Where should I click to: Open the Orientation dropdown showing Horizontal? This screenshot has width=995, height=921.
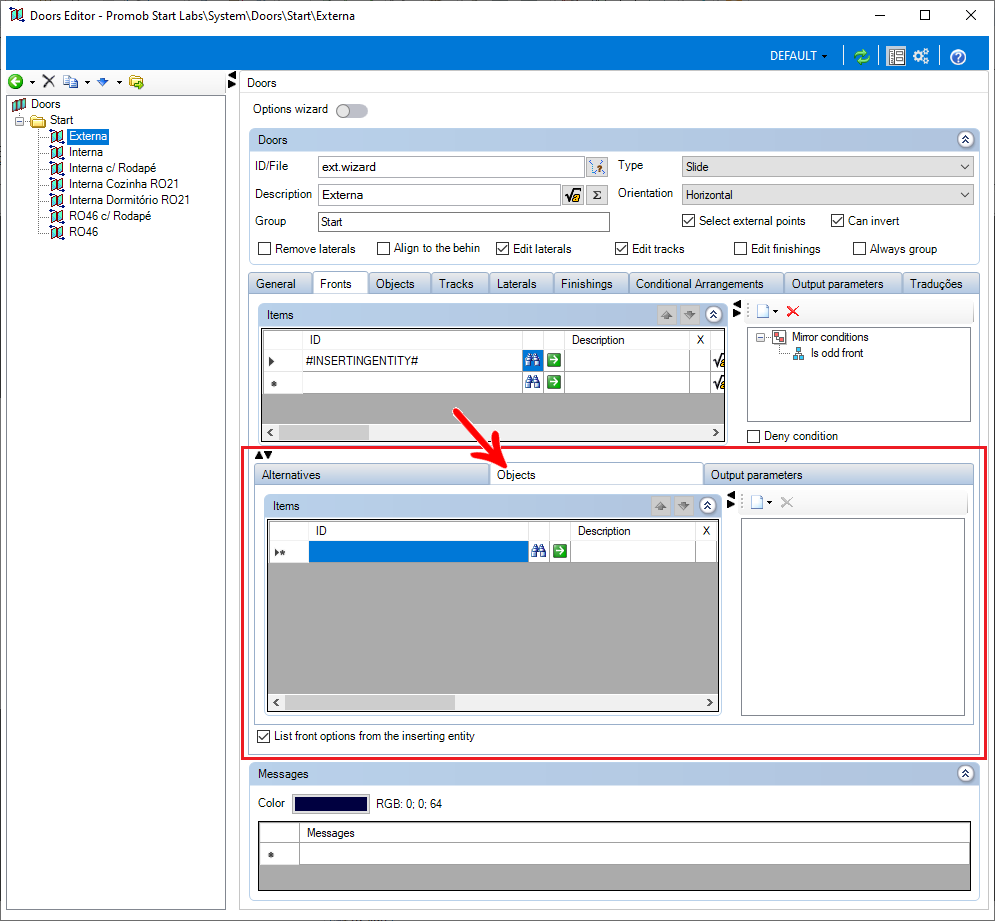click(827, 195)
